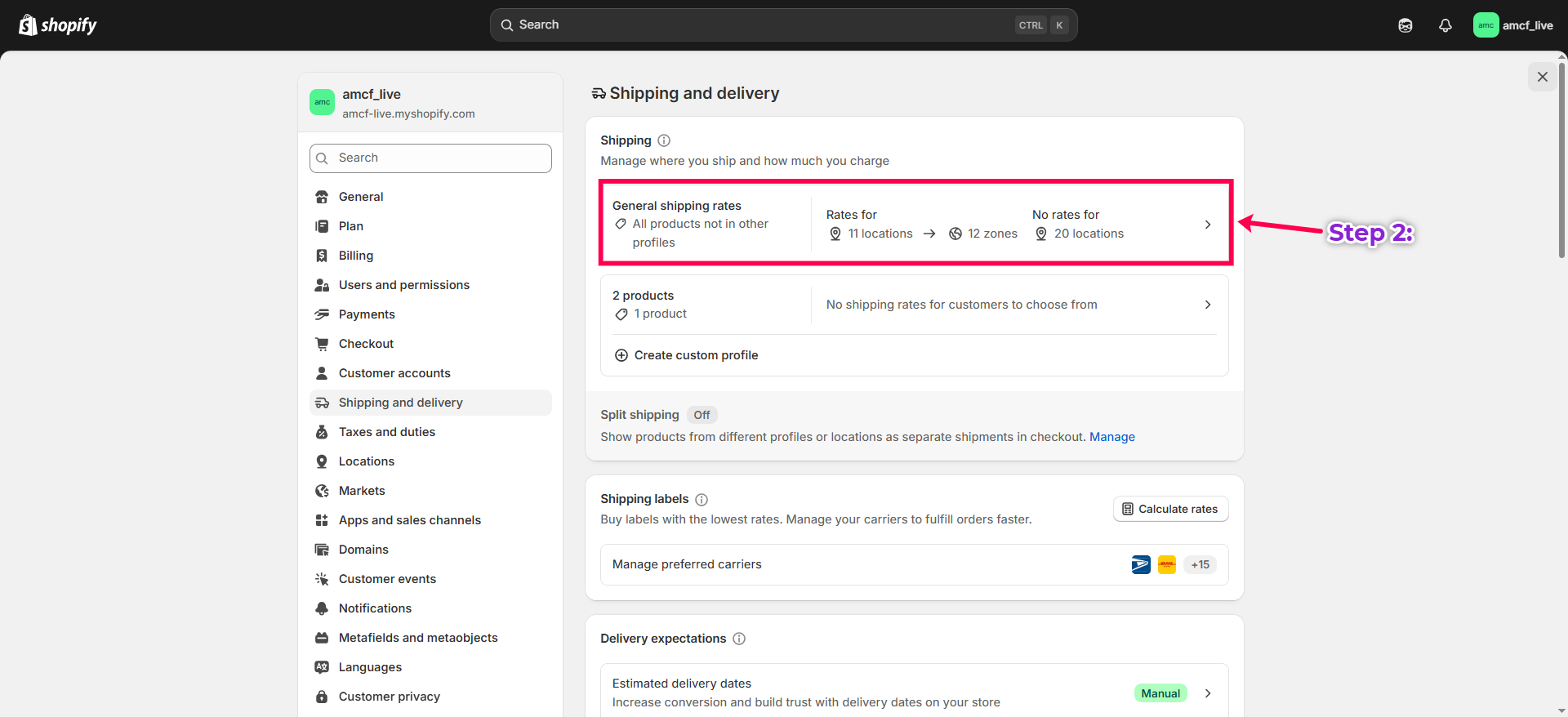Image resolution: width=1568 pixels, height=717 pixels.
Task: Click the info icon beside Shipping heading
Action: [664, 140]
